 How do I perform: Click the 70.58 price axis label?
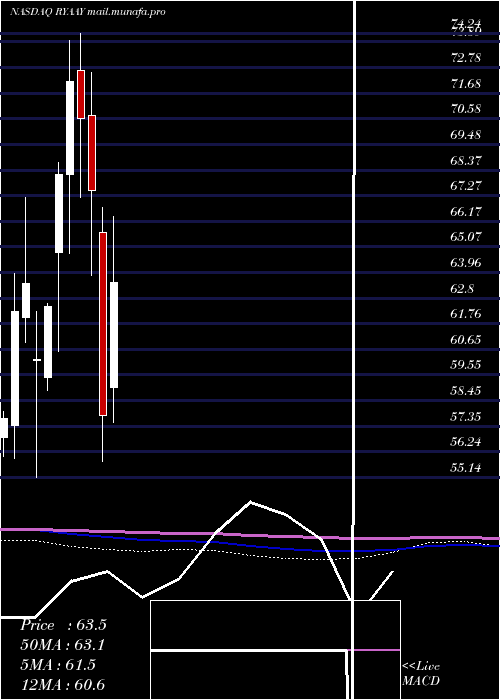point(466,109)
